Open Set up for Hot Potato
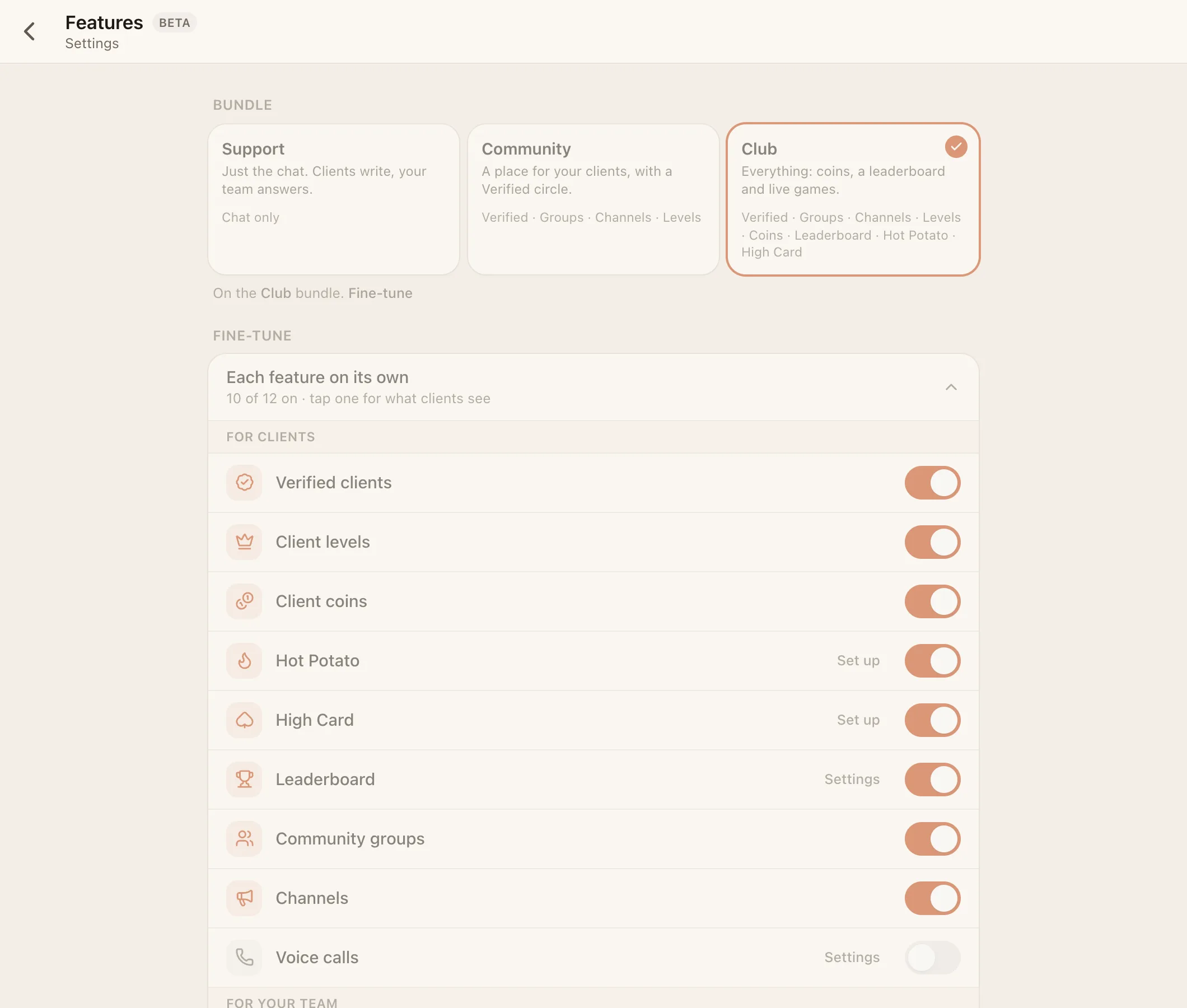 pyautogui.click(x=858, y=661)
